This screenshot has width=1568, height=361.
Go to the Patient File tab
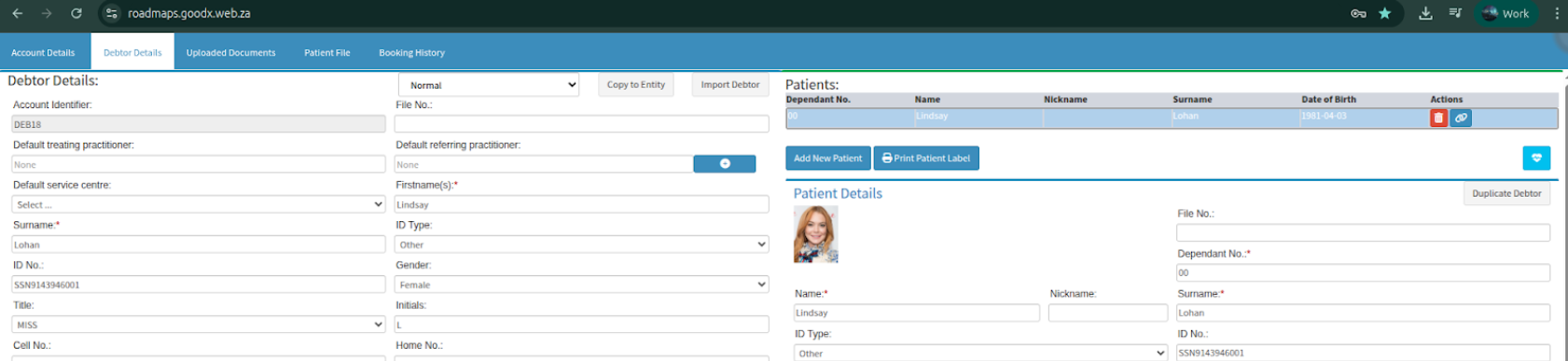(x=326, y=52)
